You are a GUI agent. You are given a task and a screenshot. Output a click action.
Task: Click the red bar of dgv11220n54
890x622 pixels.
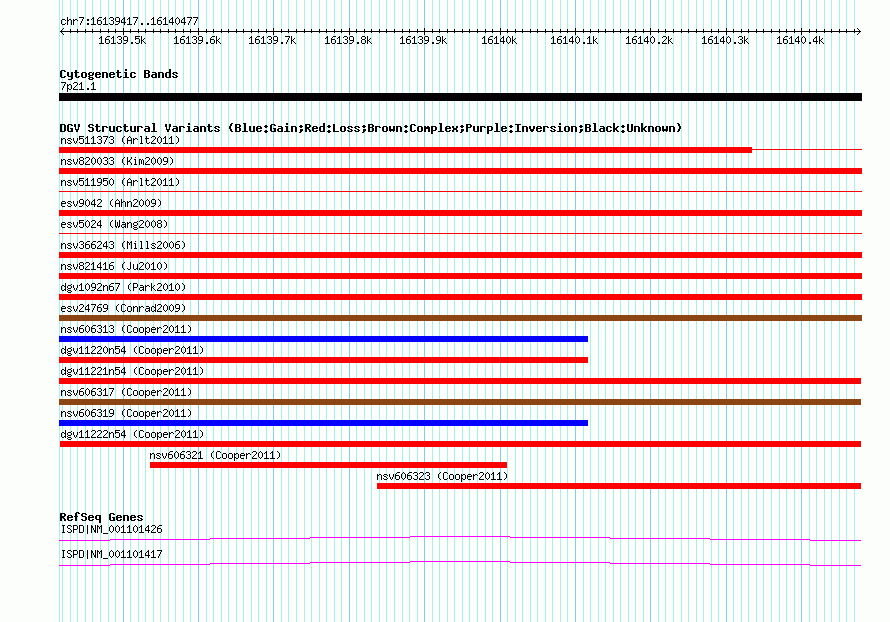(x=324, y=360)
